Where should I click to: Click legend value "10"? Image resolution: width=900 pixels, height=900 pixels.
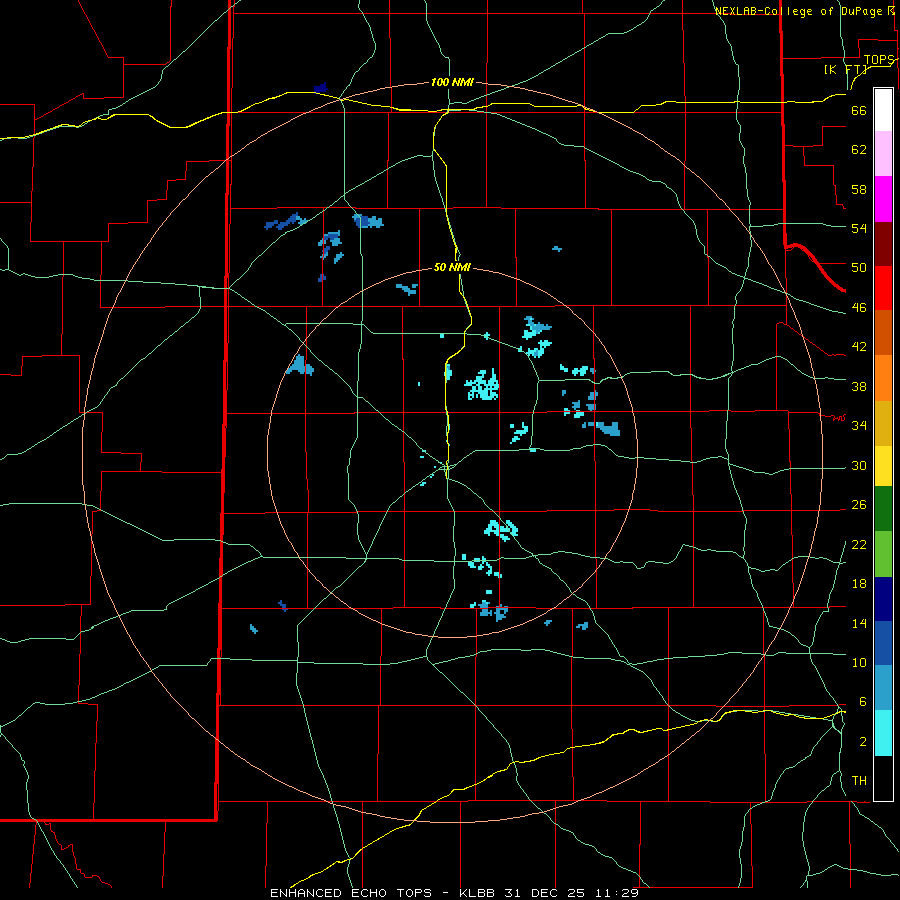(x=859, y=662)
